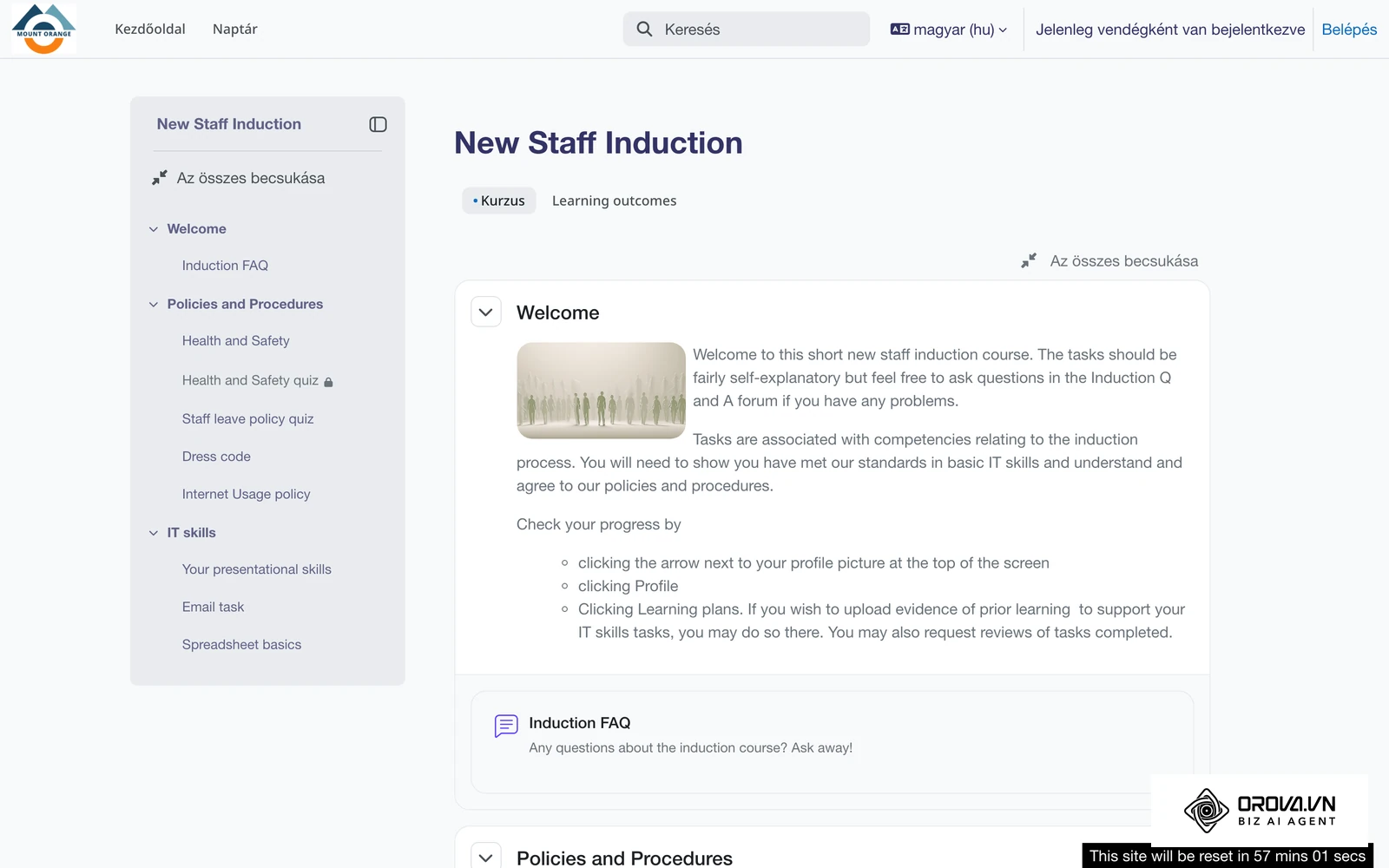This screenshot has width=1389, height=868.
Task: Open Health and Safety quiz in sidebar
Action: coord(250,380)
